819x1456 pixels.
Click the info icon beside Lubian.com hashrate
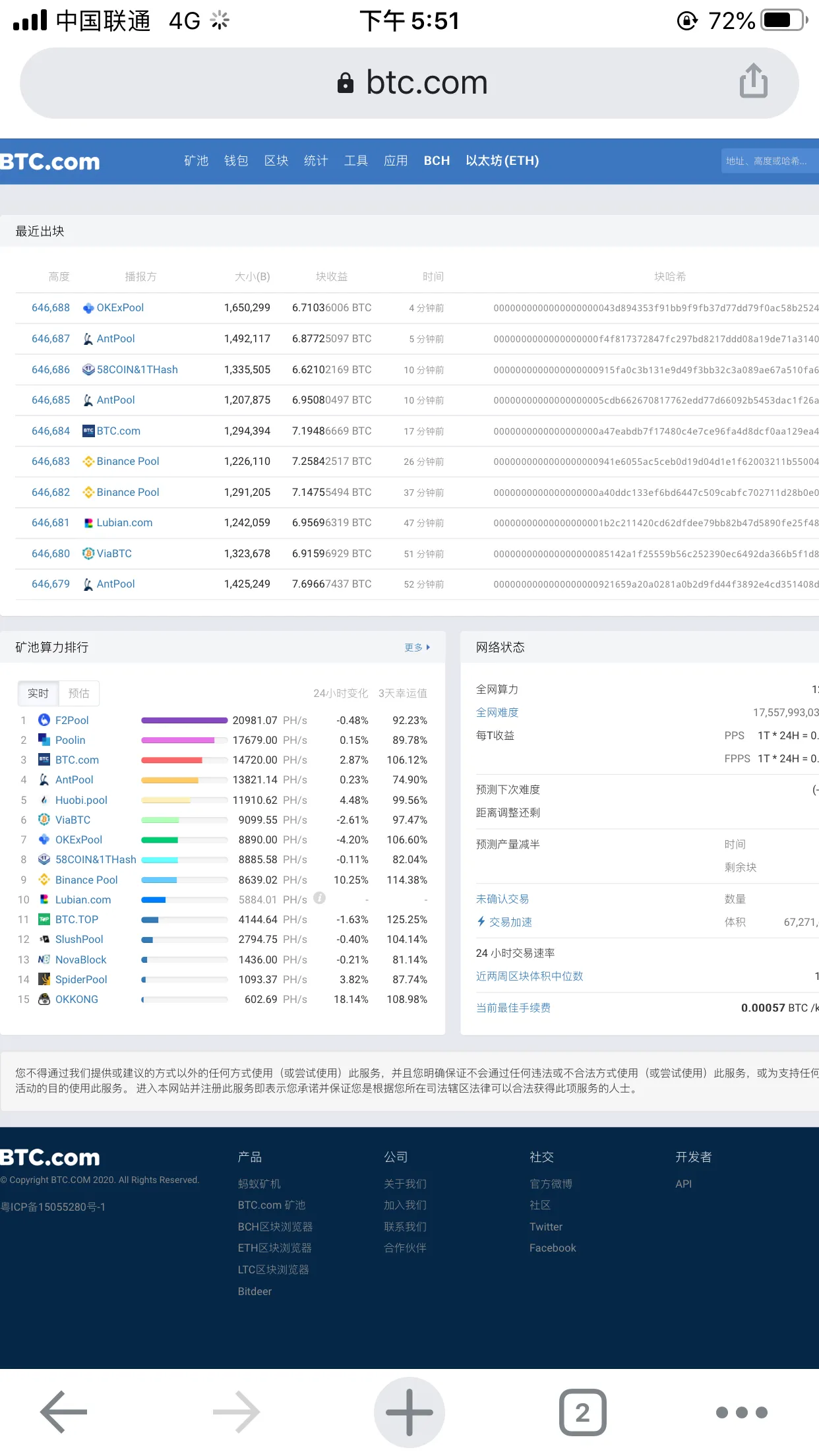click(x=320, y=898)
